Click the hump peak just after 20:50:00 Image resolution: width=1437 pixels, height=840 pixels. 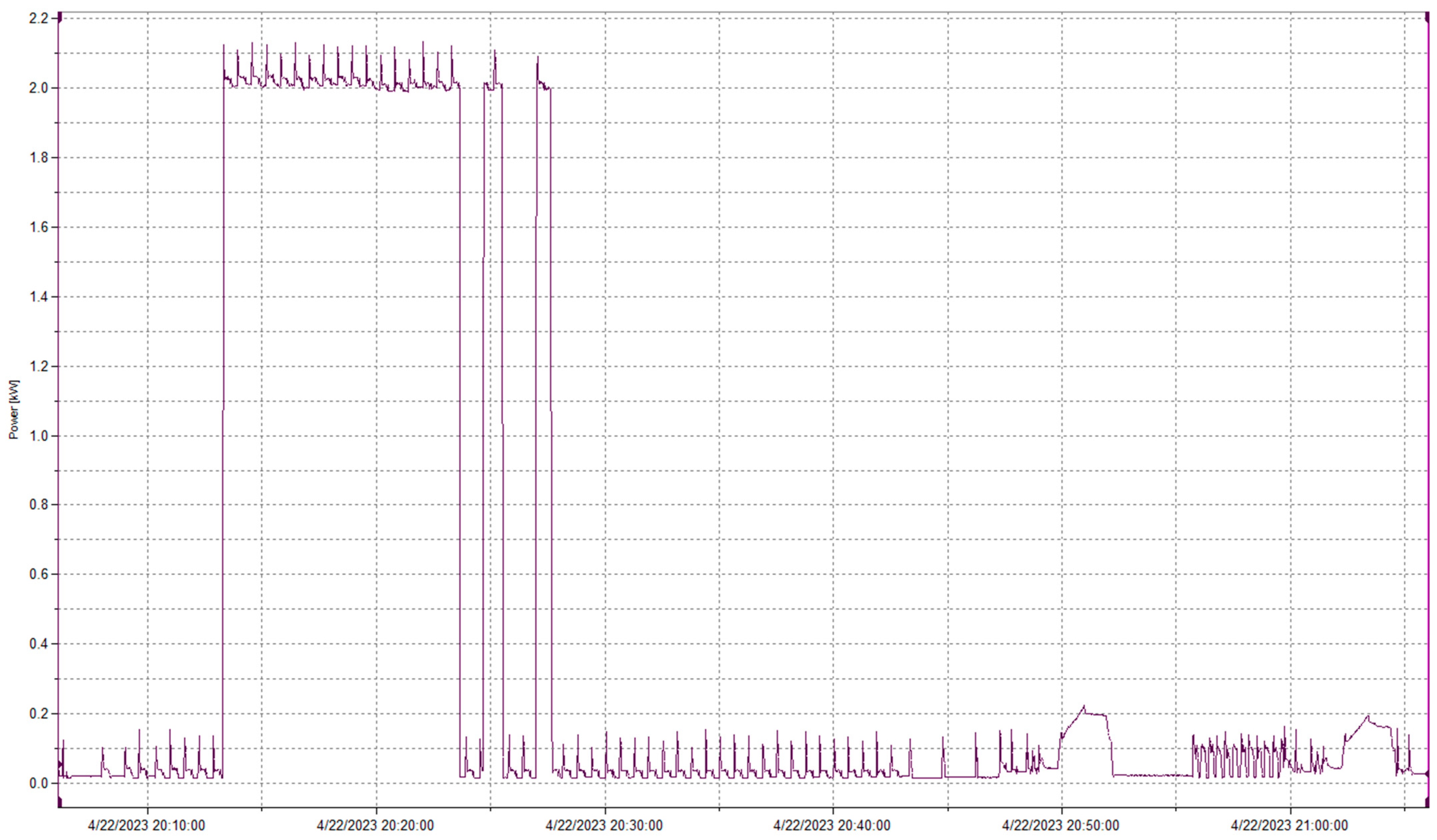click(x=1084, y=707)
